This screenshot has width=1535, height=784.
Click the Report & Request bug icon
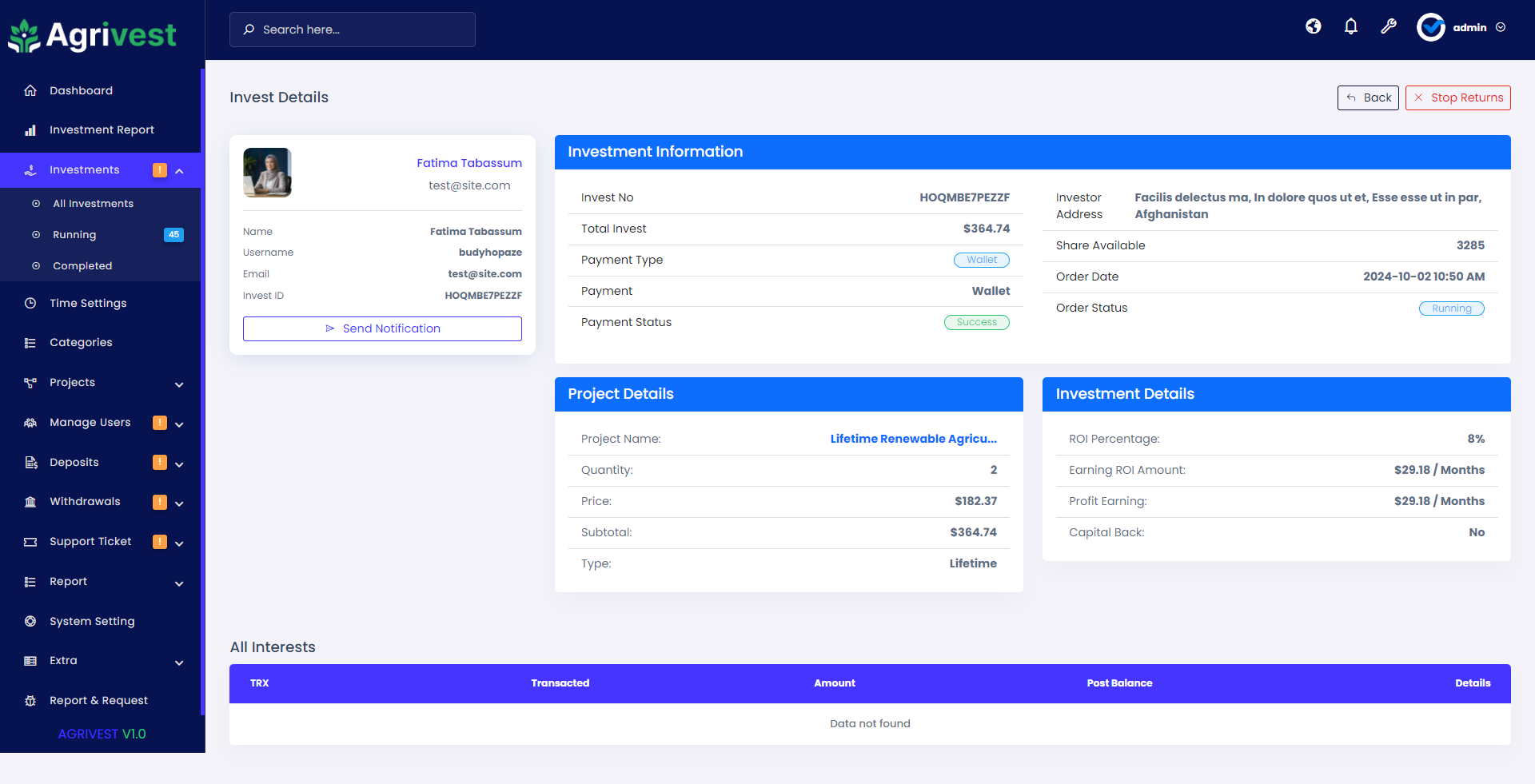pyautogui.click(x=30, y=701)
